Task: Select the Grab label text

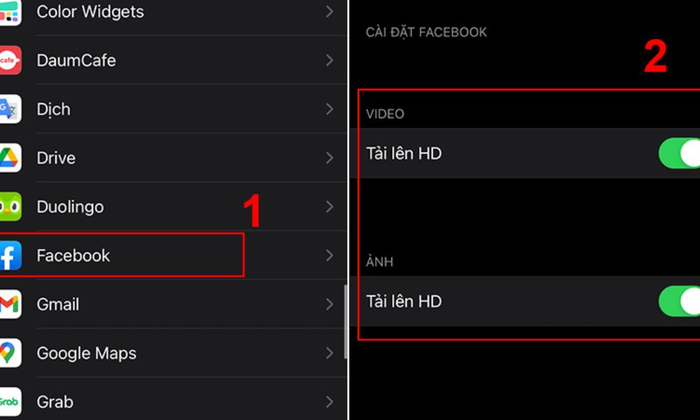Action: (55, 402)
